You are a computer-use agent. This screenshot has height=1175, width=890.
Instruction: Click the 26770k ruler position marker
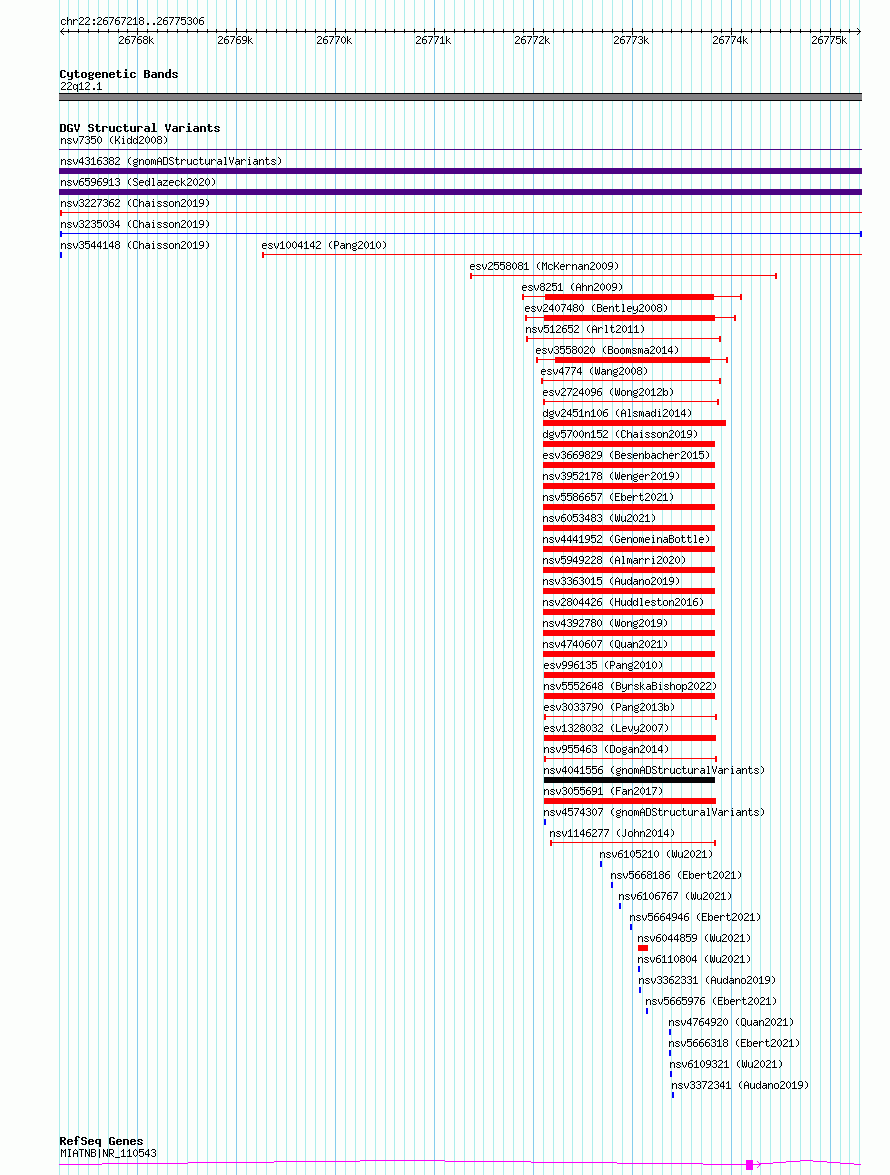click(334, 40)
